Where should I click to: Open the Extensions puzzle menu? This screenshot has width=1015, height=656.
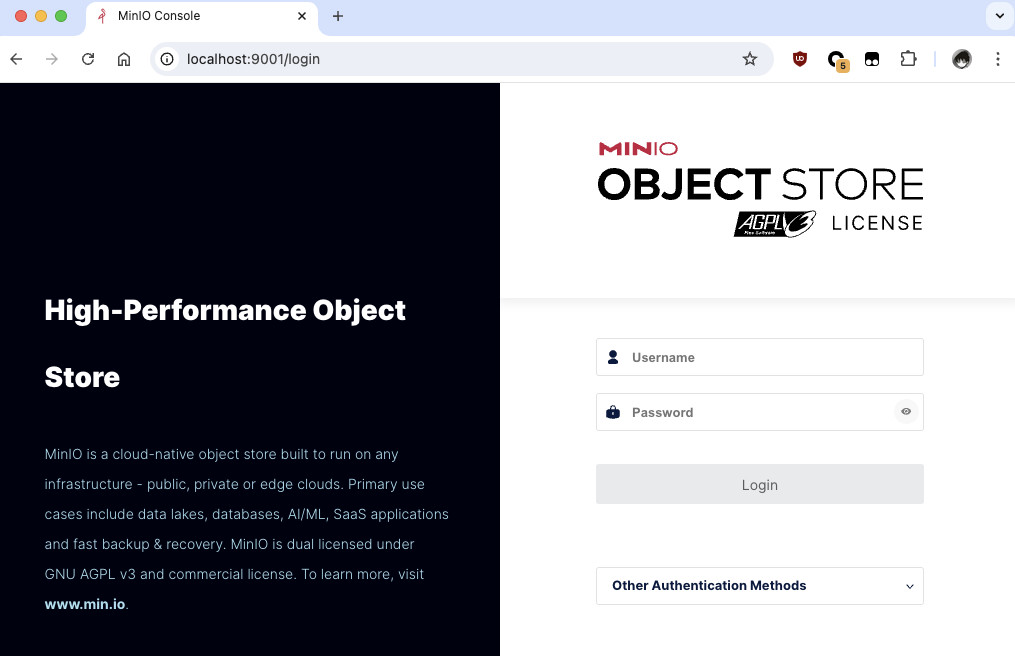pos(908,59)
